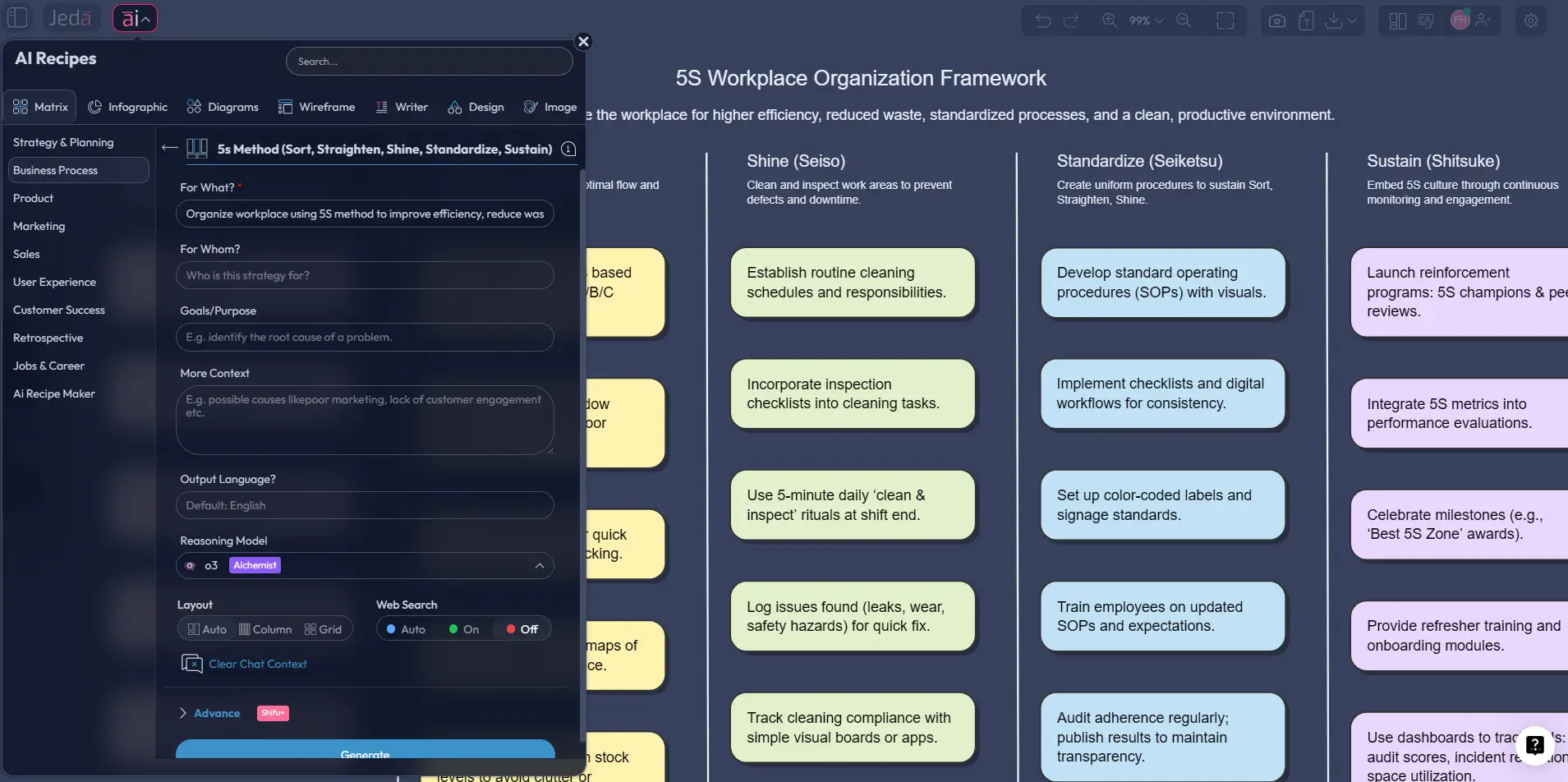Screen dimensions: 1568x782
Task: Click the Alchemist badge
Action: pyautogui.click(x=255, y=565)
